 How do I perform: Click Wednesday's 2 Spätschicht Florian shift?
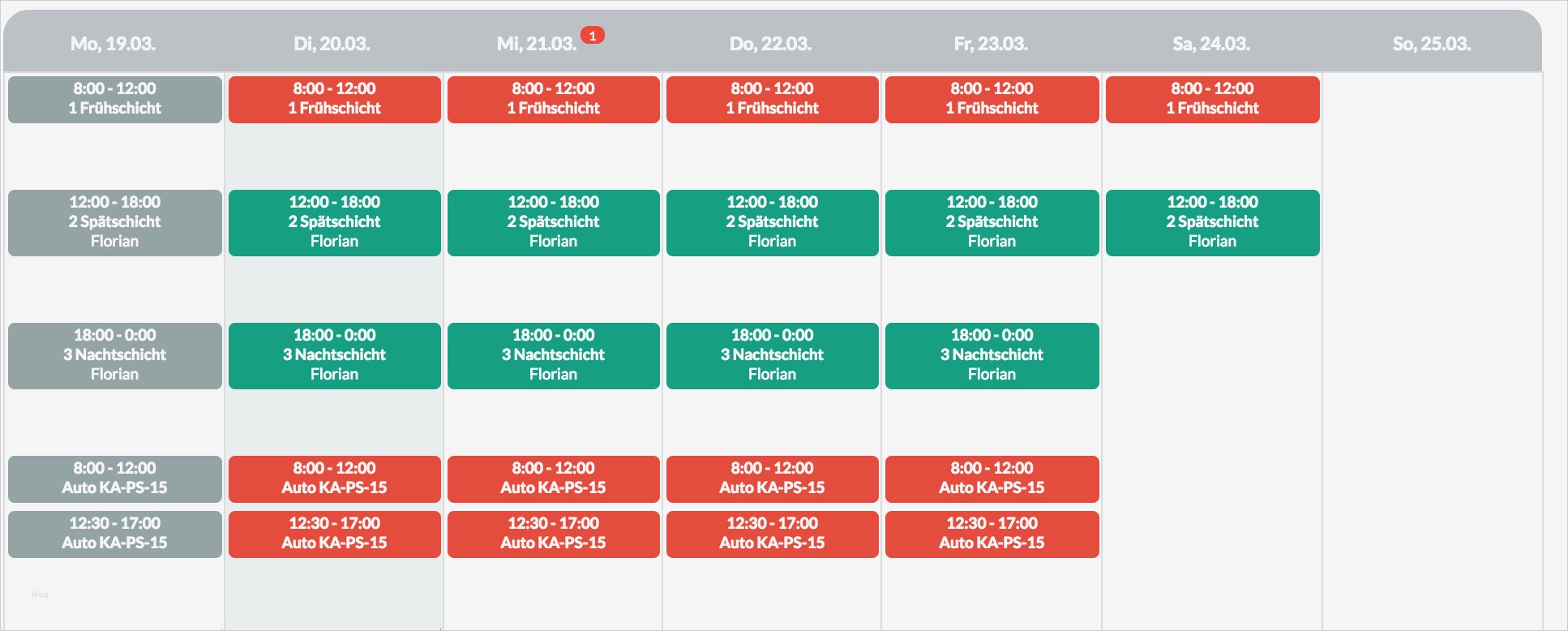click(554, 222)
